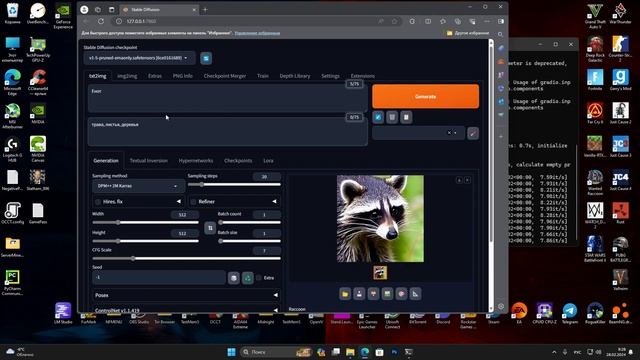Open the Extensions tab

click(x=362, y=76)
